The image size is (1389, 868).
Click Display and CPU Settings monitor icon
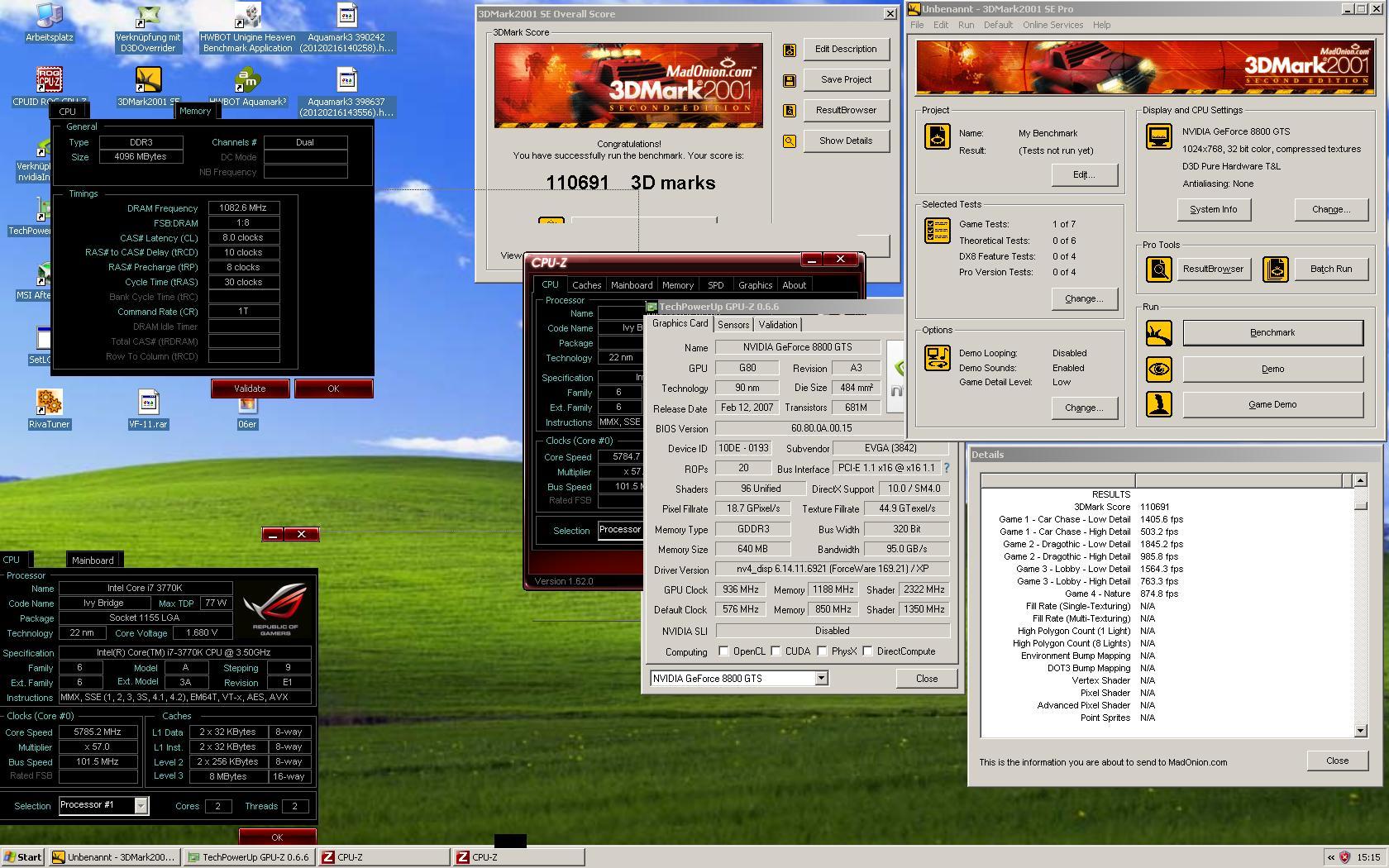(x=1158, y=136)
